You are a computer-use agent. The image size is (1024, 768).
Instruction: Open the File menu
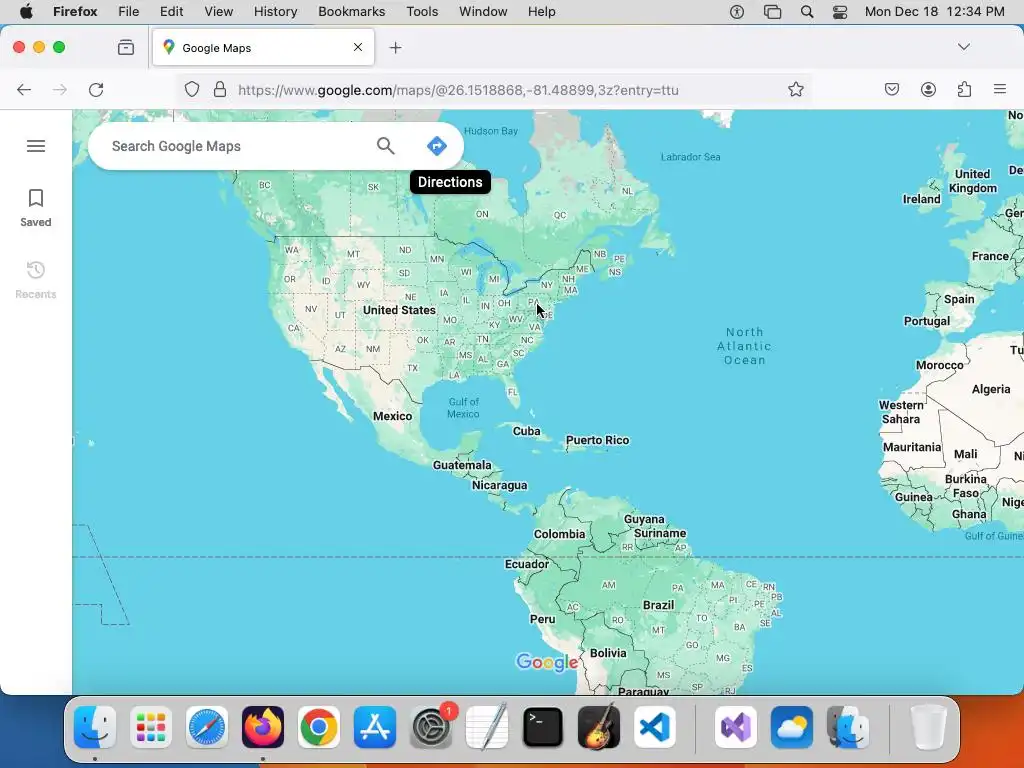point(129,12)
